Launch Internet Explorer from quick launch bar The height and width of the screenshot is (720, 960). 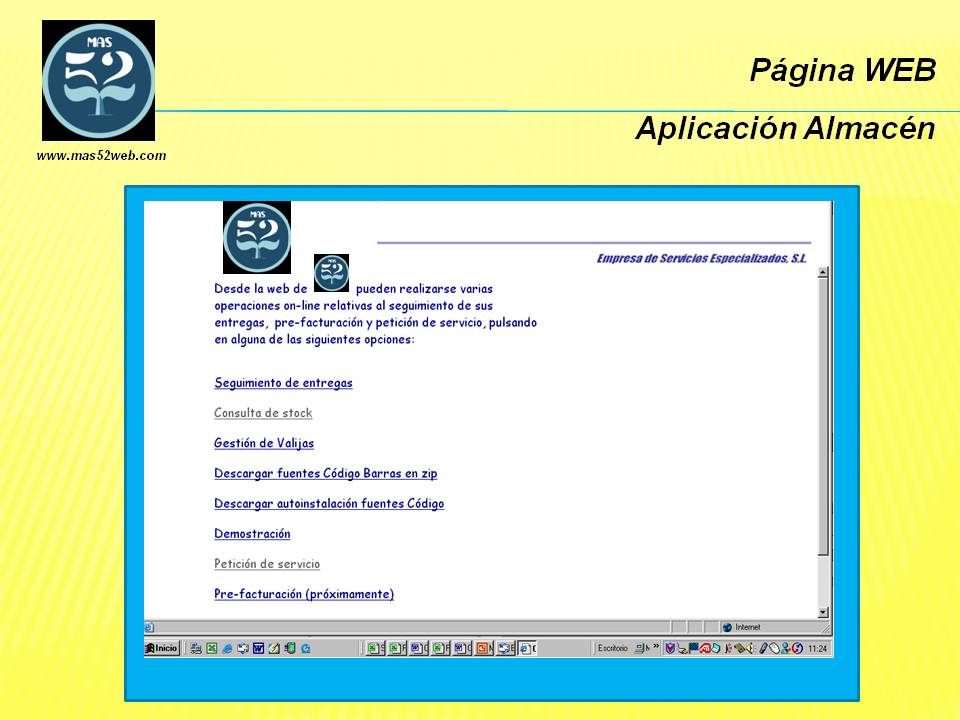click(227, 648)
